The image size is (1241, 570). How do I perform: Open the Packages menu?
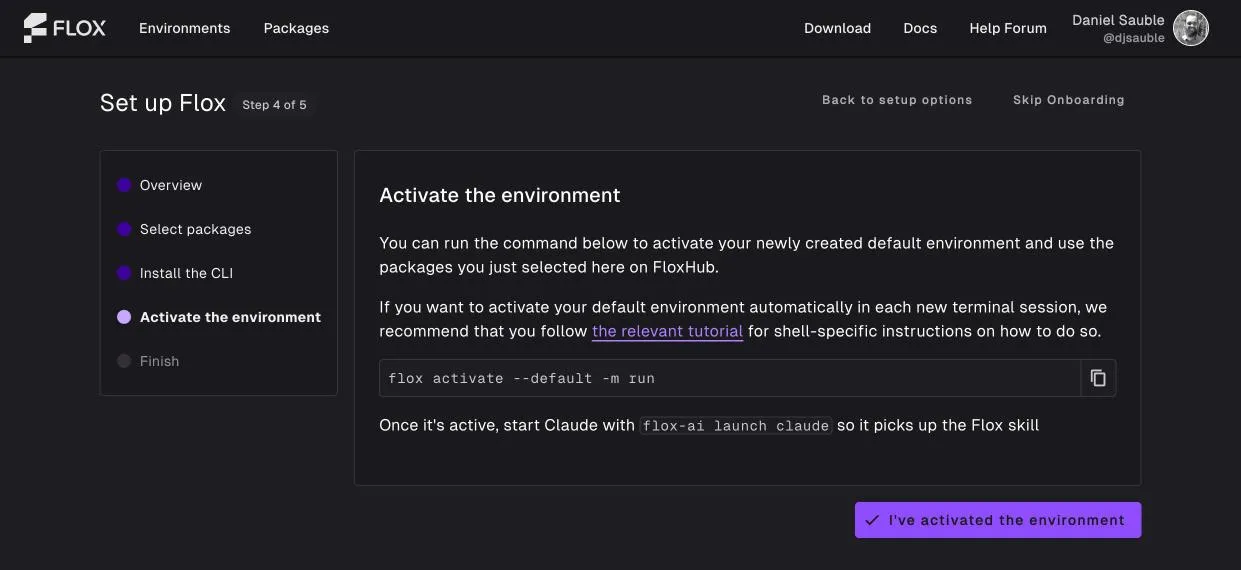[x=296, y=28]
